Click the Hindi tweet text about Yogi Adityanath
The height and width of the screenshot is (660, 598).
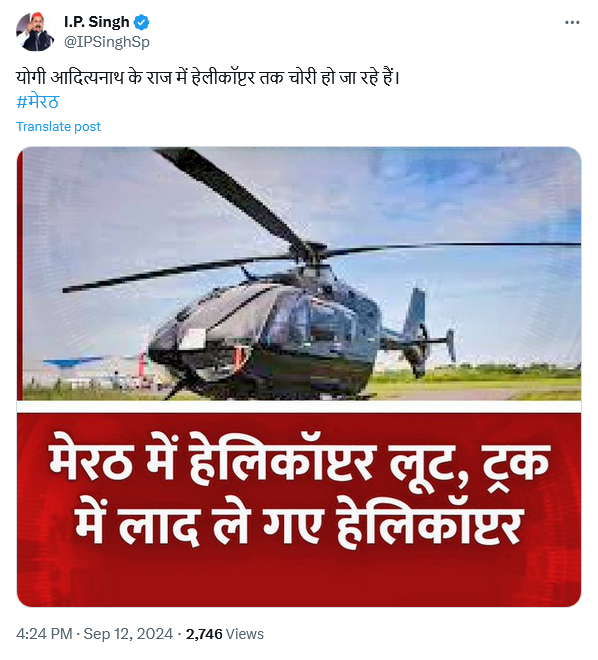(x=207, y=78)
